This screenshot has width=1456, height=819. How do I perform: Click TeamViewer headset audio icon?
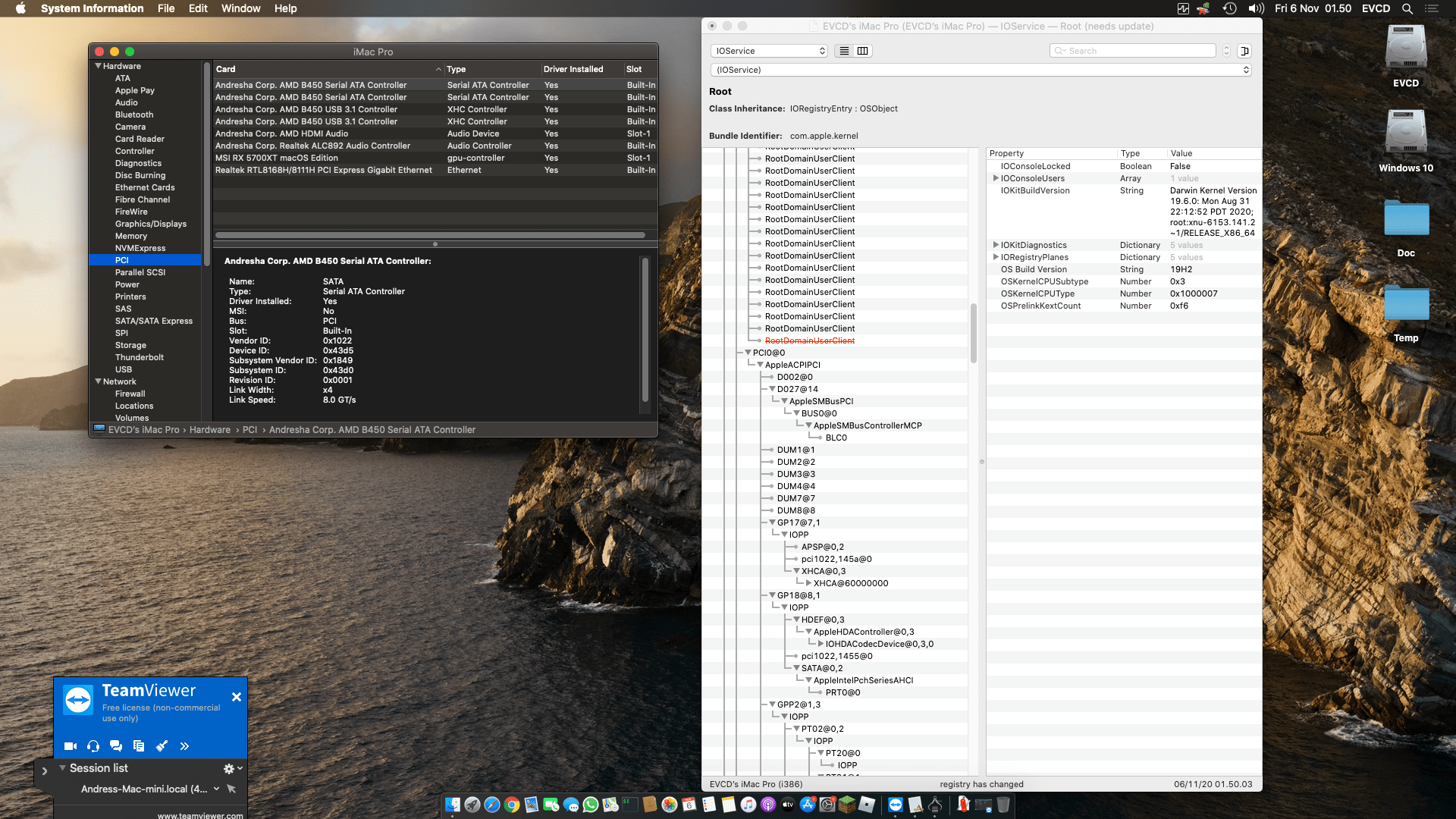point(93,746)
